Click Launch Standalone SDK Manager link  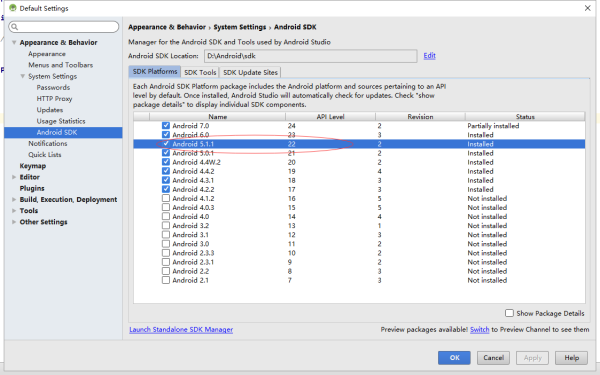(181, 329)
